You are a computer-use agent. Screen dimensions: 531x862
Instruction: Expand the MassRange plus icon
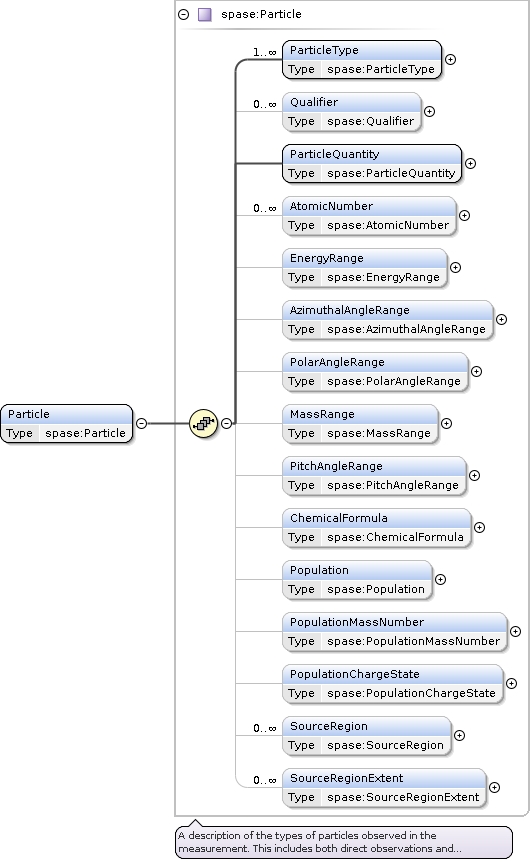446,423
